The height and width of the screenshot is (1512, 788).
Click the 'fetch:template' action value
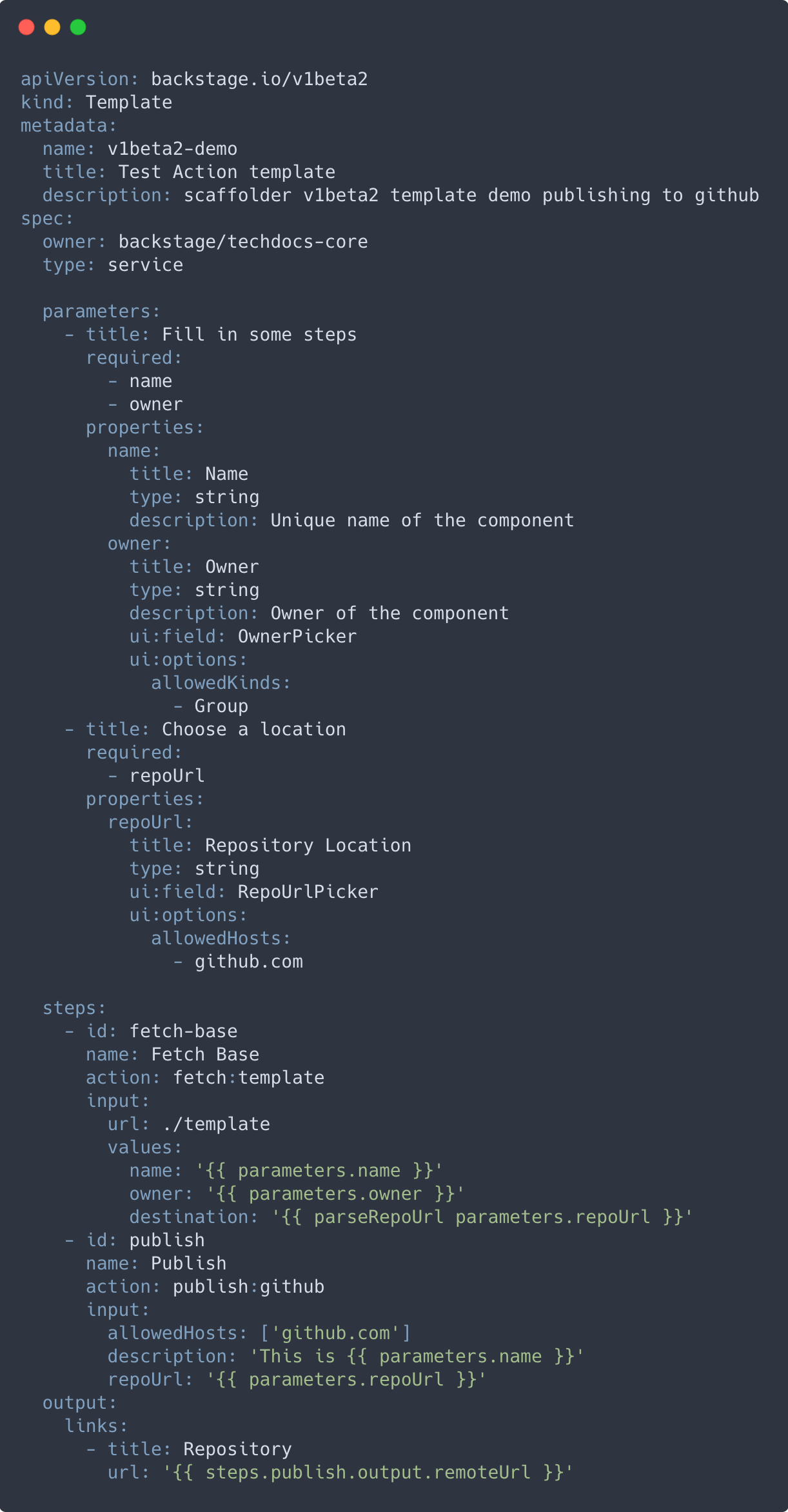click(248, 1078)
